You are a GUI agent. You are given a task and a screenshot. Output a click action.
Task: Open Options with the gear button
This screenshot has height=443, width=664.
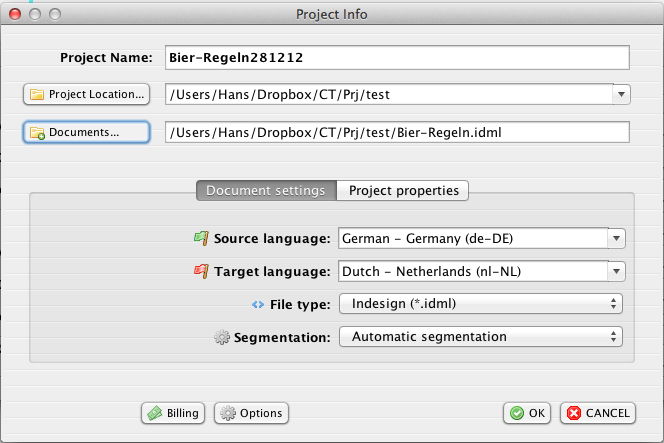[x=251, y=413]
